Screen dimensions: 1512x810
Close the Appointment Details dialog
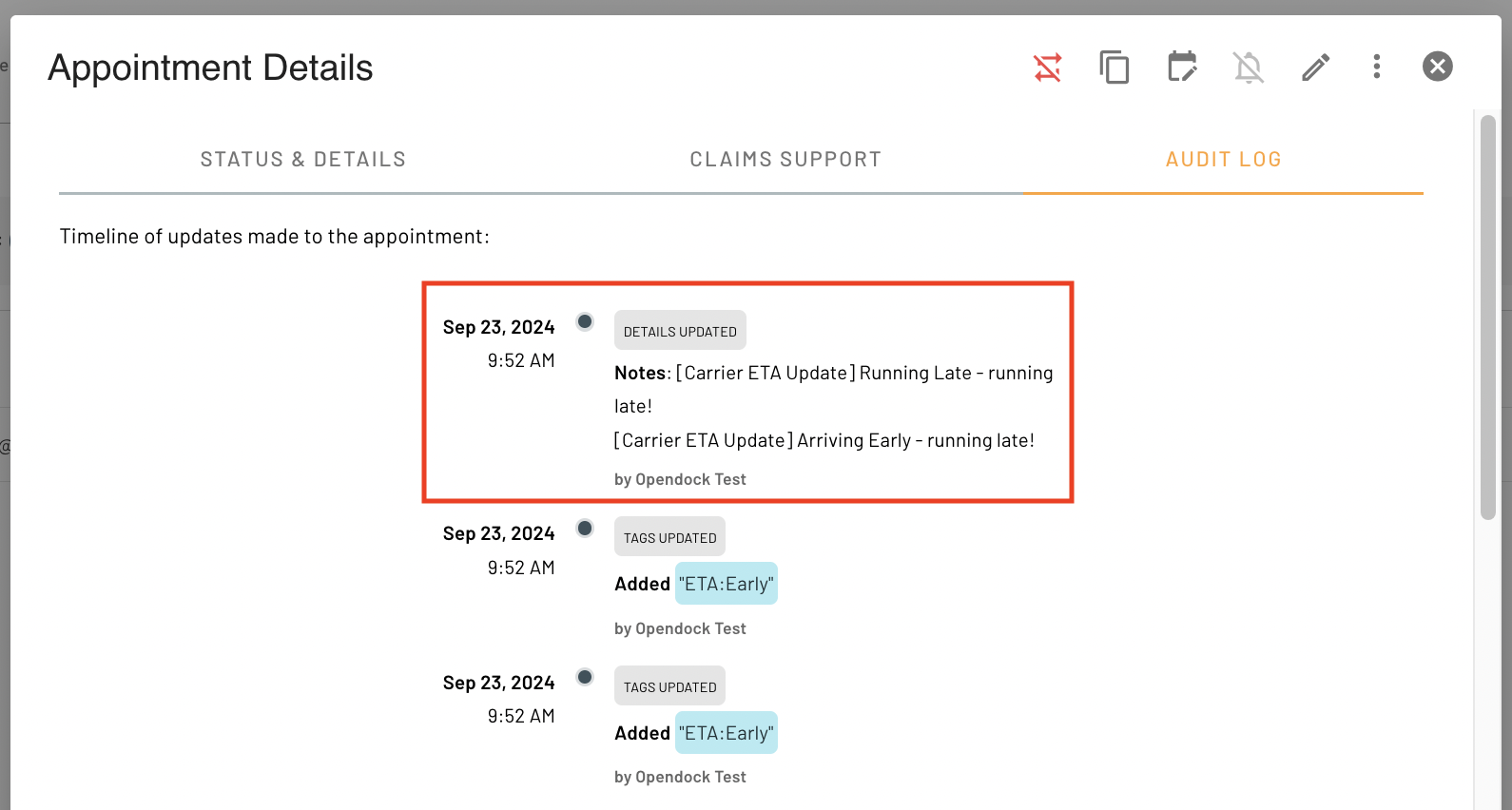click(x=1438, y=67)
